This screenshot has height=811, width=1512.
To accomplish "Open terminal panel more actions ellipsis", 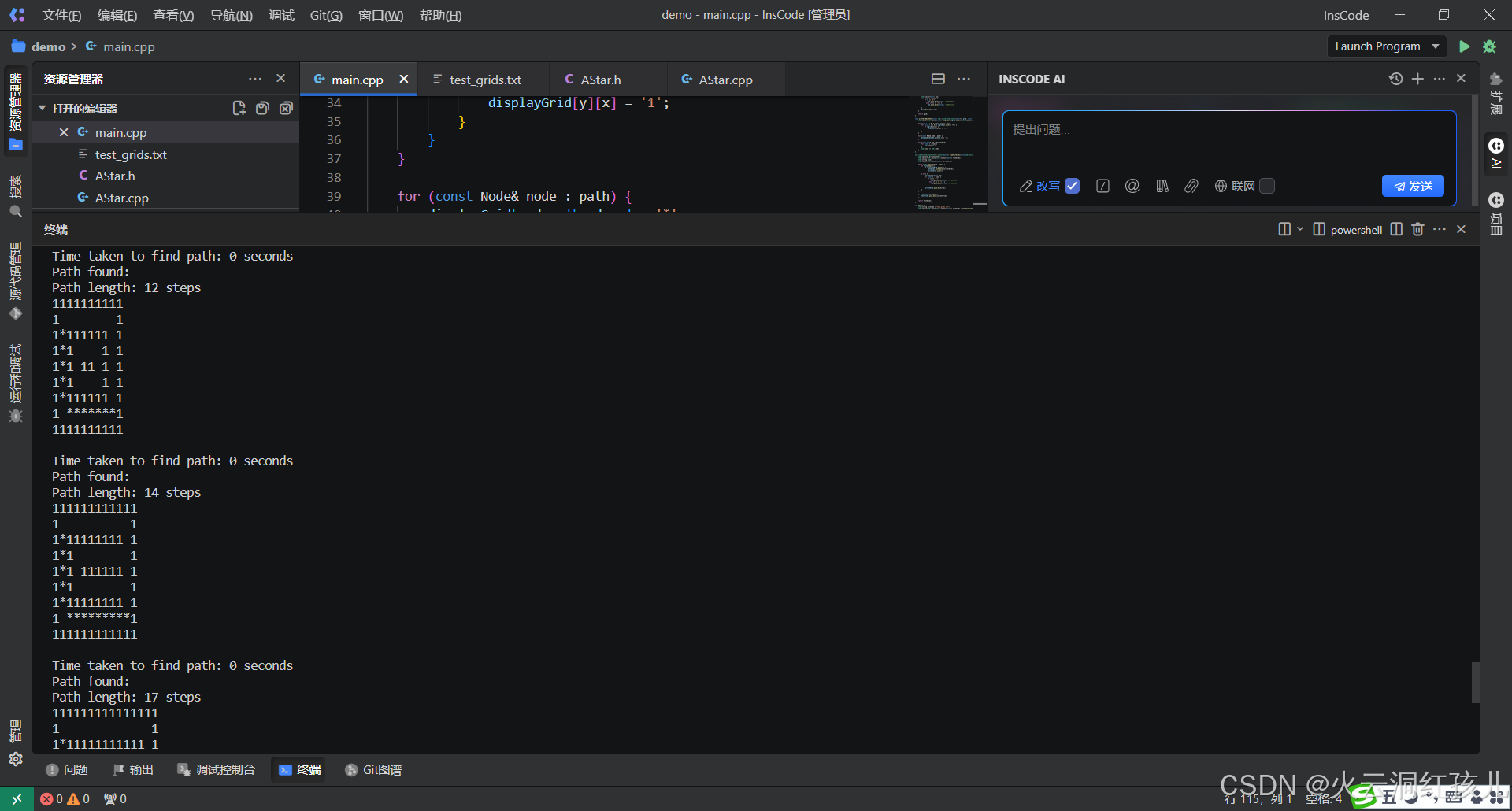I will point(1440,229).
